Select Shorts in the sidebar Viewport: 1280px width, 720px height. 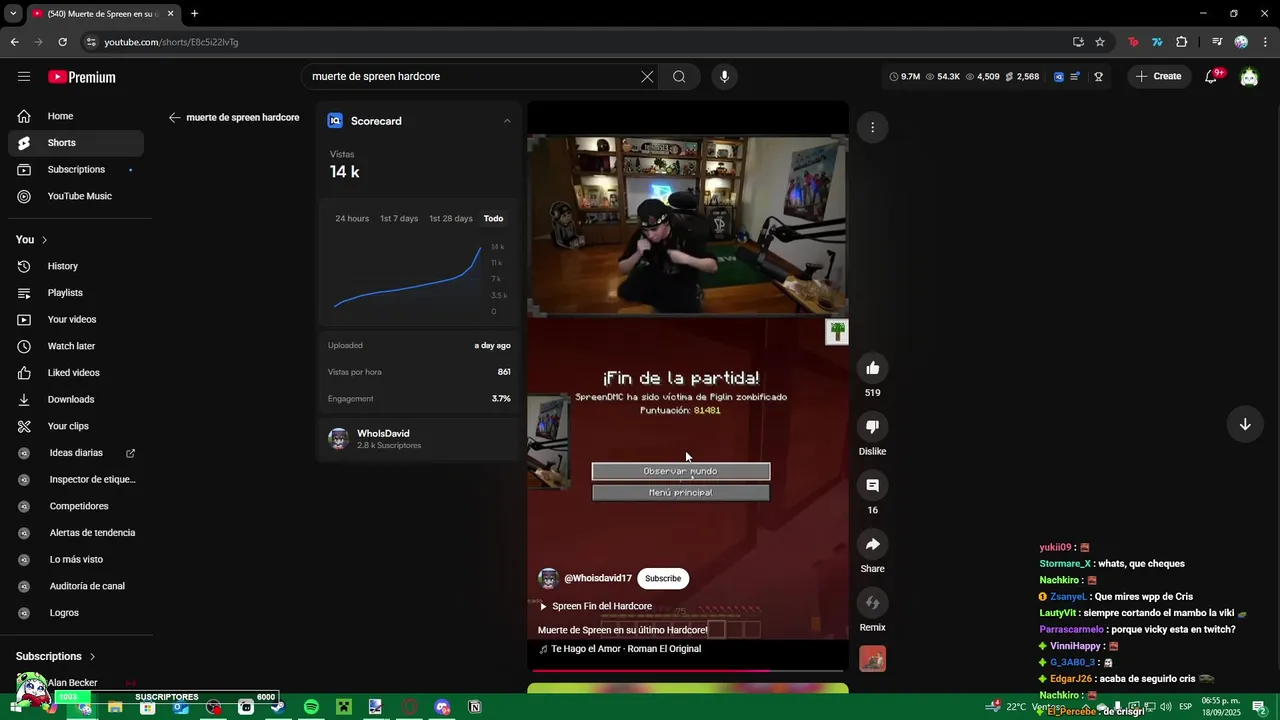coord(76,143)
